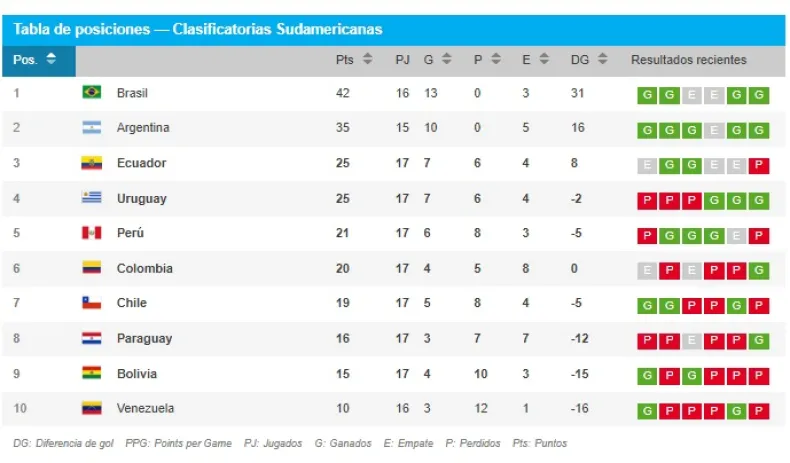
Task: Click Brasil's first green G result
Action: click(647, 95)
